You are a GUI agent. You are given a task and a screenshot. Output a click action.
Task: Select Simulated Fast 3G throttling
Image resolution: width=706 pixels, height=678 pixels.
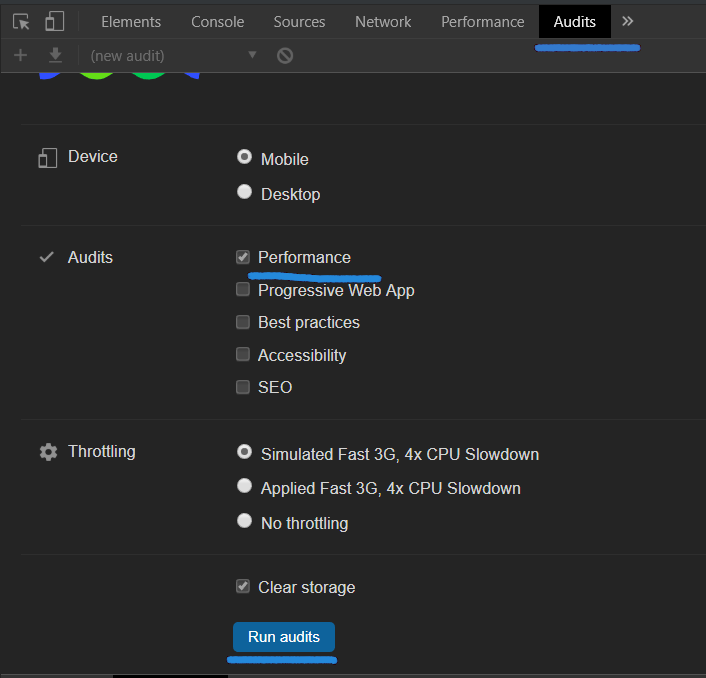tap(244, 452)
